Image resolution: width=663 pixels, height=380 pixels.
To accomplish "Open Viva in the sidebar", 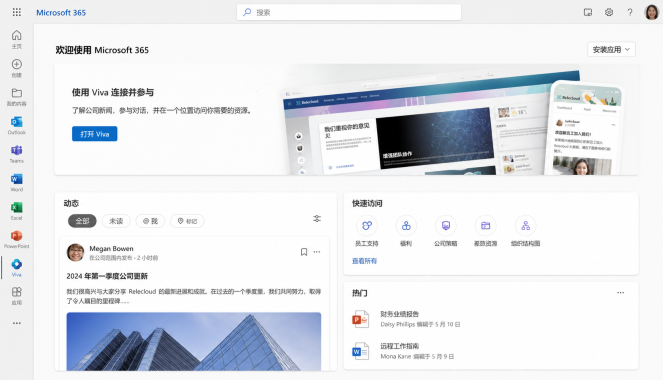I will point(16,268).
